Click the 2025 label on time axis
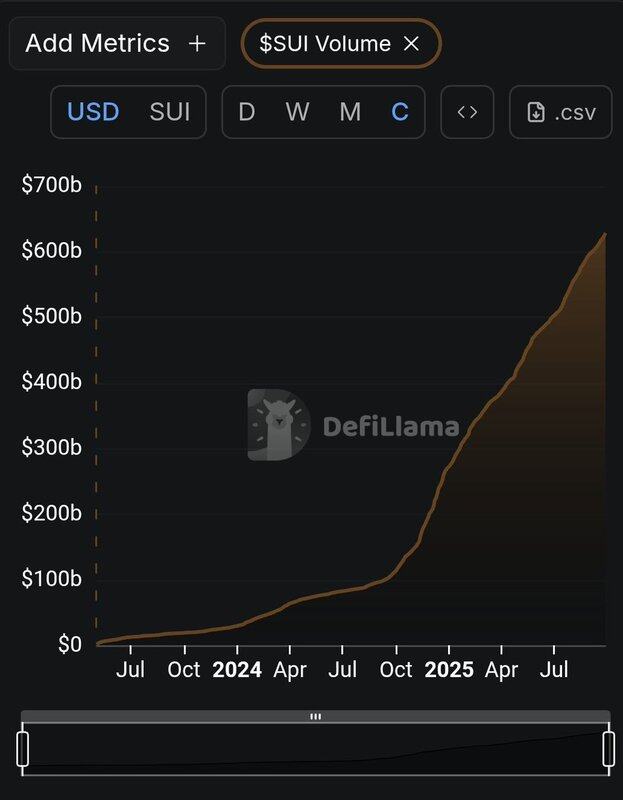Image resolution: width=623 pixels, height=800 pixels. click(x=449, y=670)
